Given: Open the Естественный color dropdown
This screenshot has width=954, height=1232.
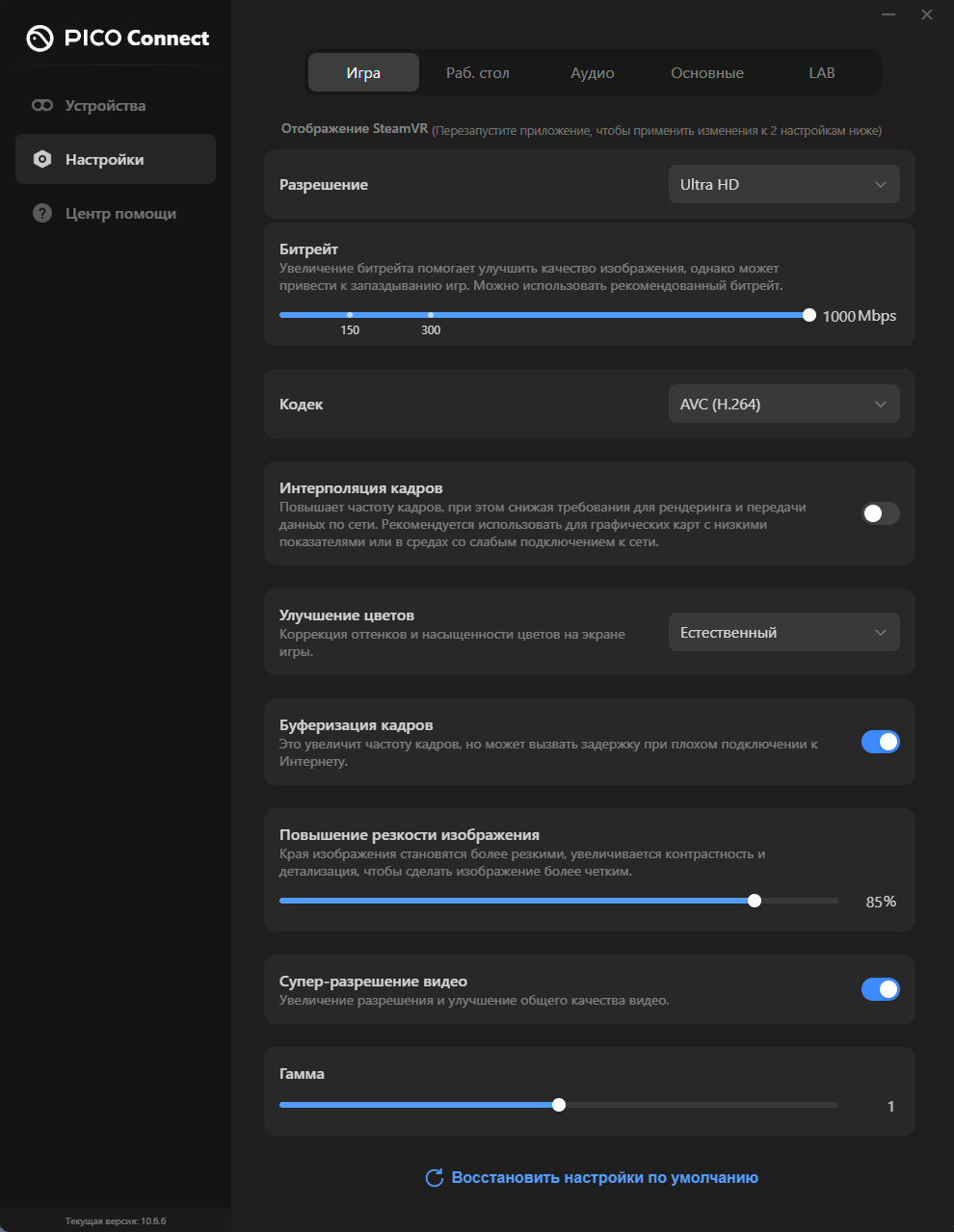Looking at the screenshot, I should 783,632.
